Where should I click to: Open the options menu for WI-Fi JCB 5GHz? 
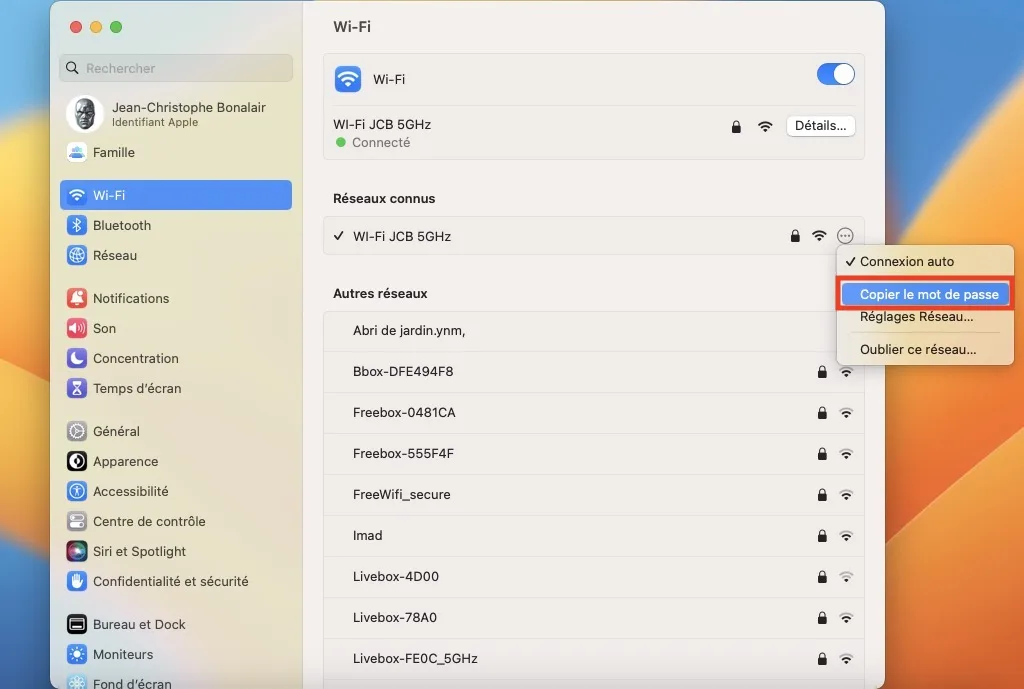(x=845, y=236)
